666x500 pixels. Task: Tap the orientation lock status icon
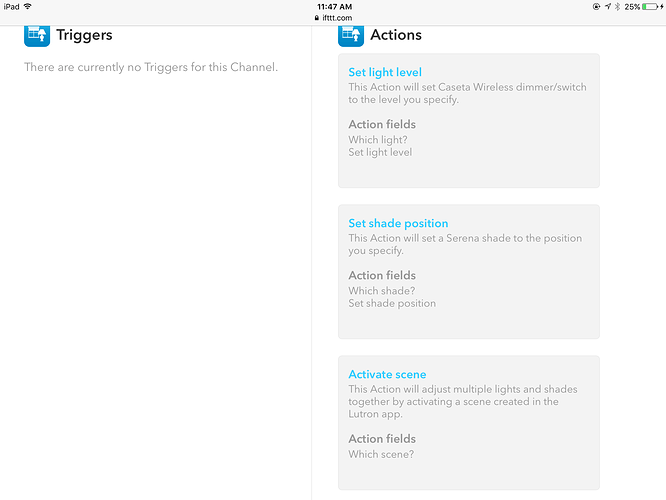(596, 6)
